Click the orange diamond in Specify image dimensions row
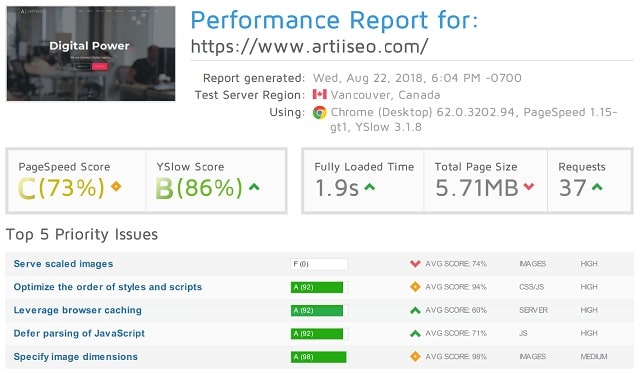This screenshot has height=374, width=640. (x=415, y=356)
